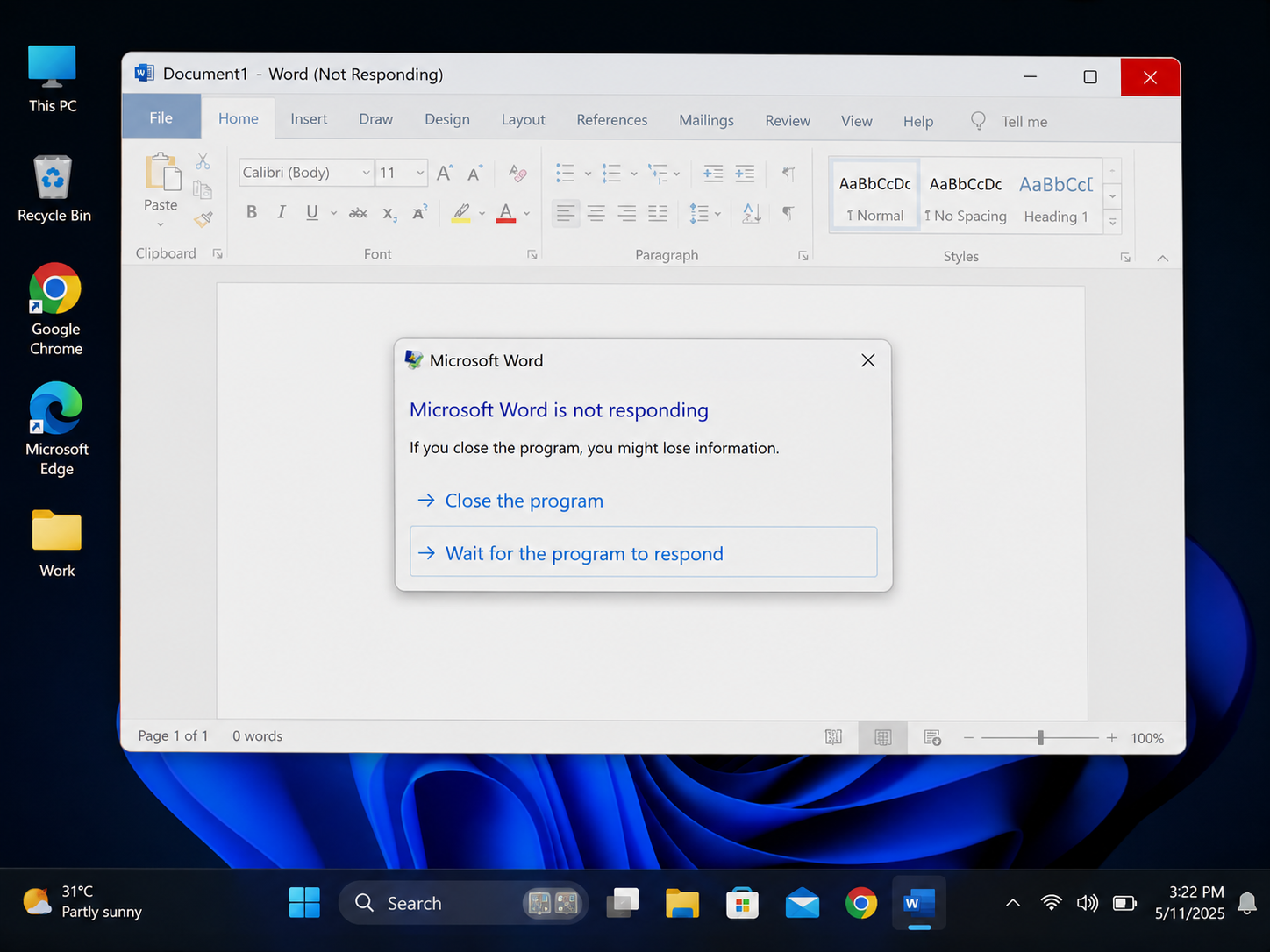Viewport: 1270px width, 952px height.
Task: Apply the No Spacing style
Action: point(966,199)
